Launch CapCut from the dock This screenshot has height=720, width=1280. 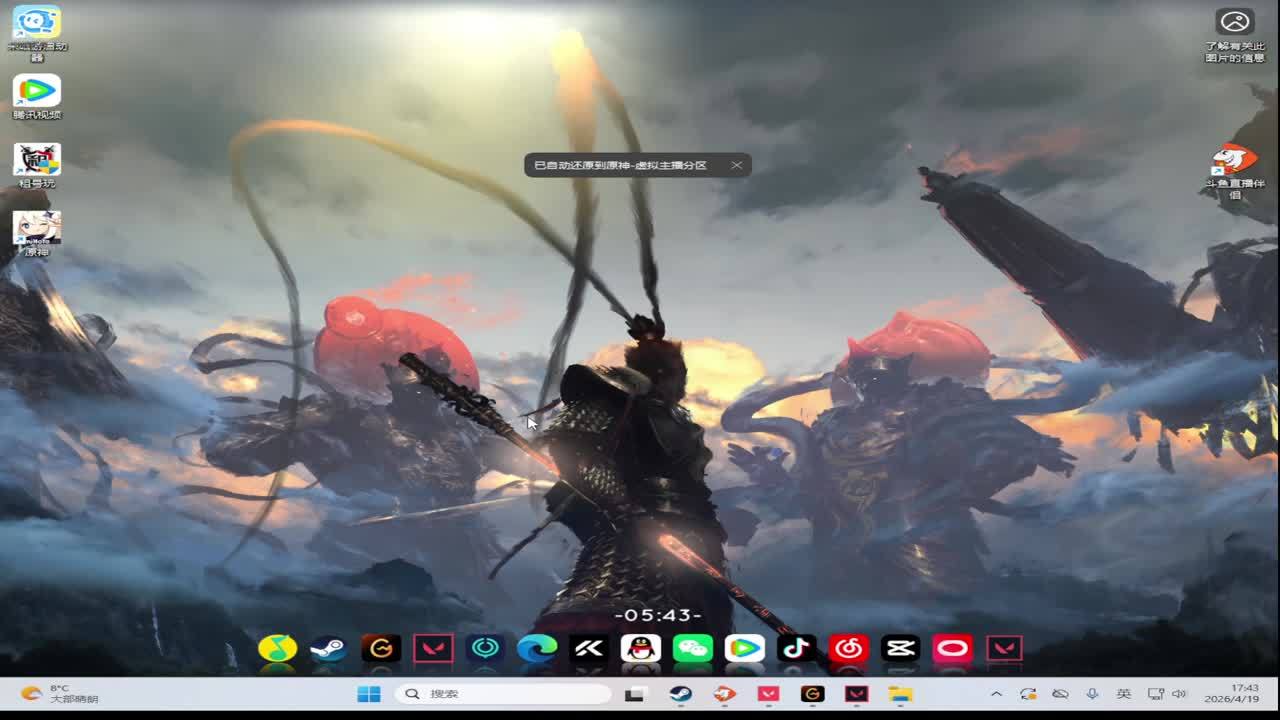pos(900,649)
